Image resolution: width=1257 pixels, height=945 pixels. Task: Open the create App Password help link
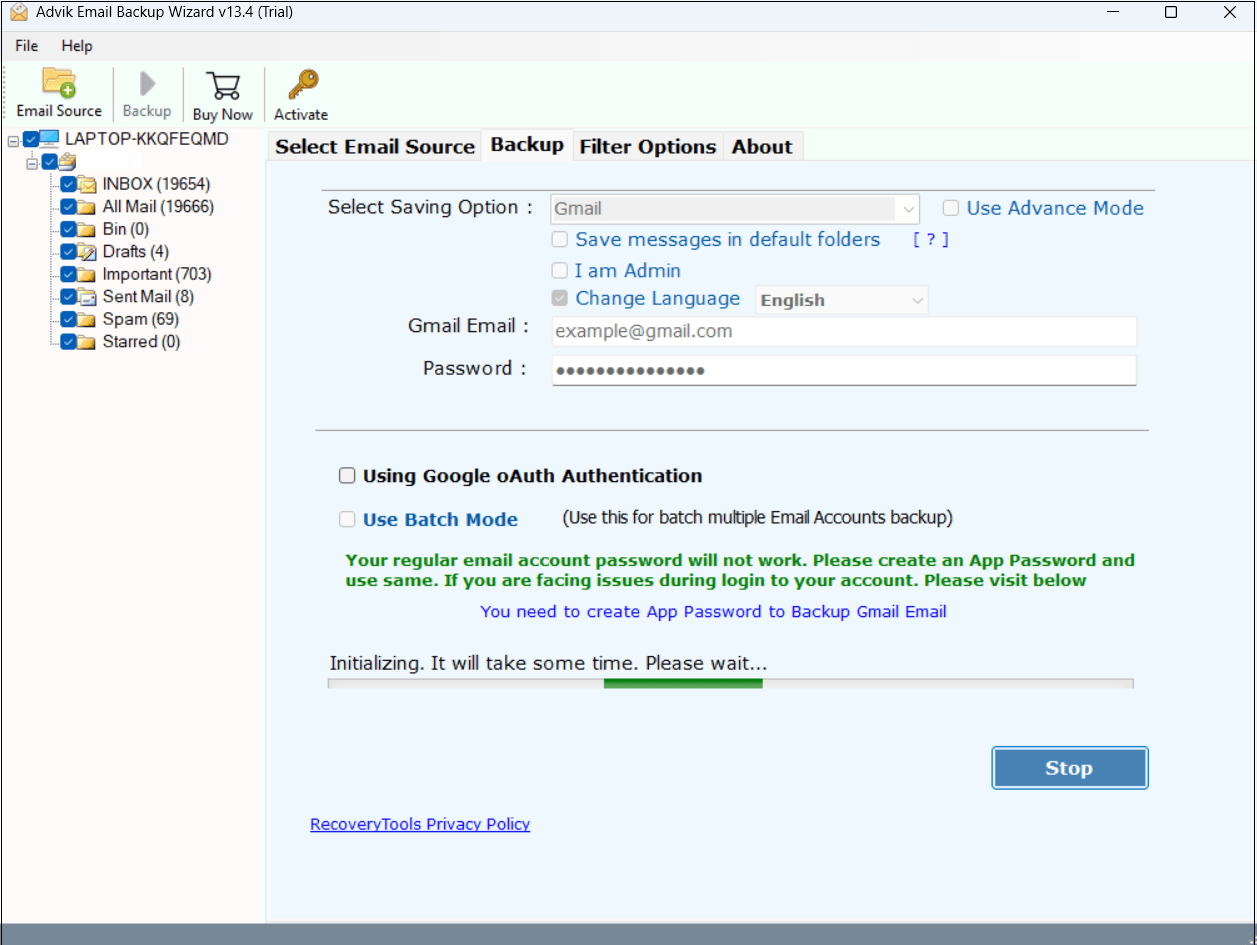pyautogui.click(x=713, y=611)
